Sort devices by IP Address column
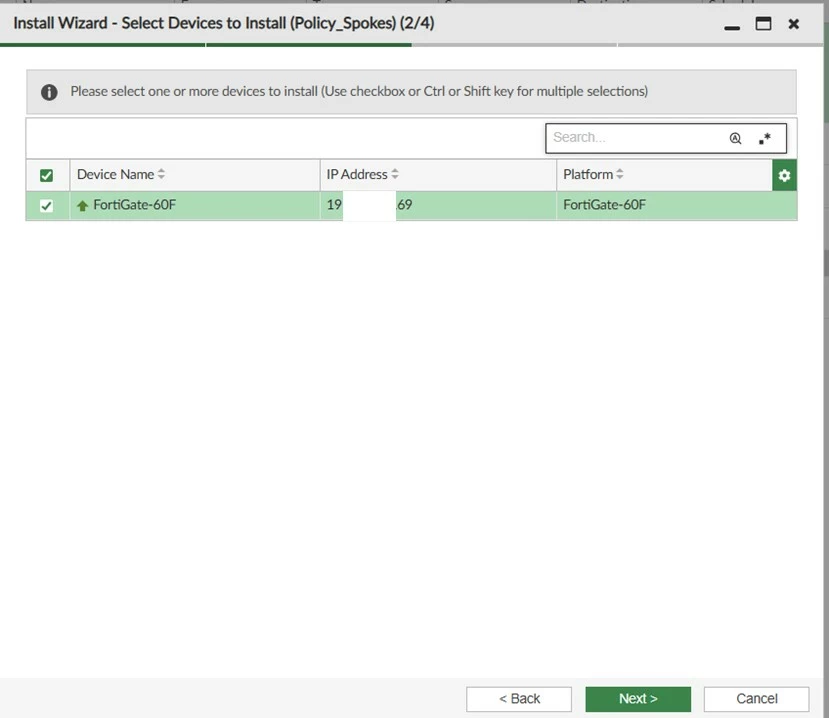Screen dimensions: 829x718 click(362, 174)
